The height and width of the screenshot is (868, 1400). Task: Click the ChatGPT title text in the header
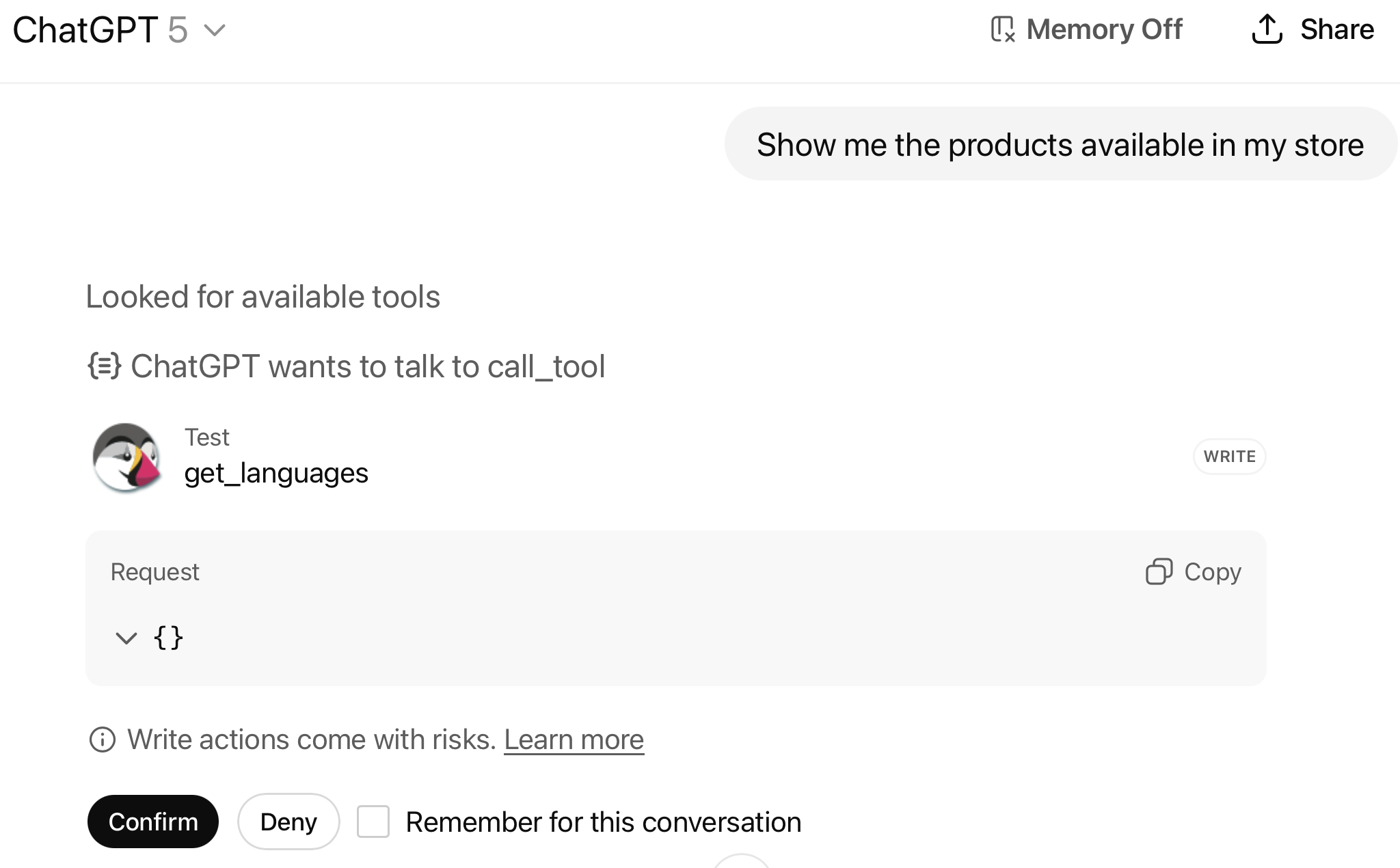tap(85, 30)
